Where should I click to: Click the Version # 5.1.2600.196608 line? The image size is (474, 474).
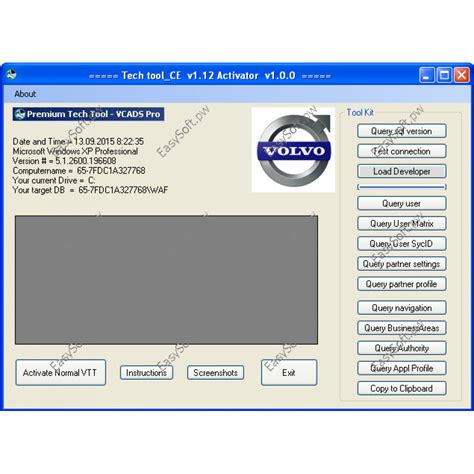[x=64, y=161]
